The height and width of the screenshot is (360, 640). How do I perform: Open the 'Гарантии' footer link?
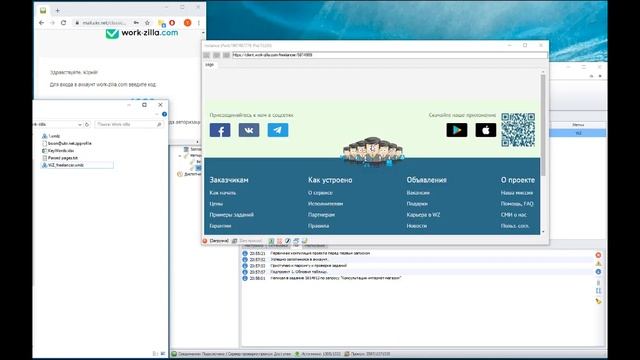(220, 226)
